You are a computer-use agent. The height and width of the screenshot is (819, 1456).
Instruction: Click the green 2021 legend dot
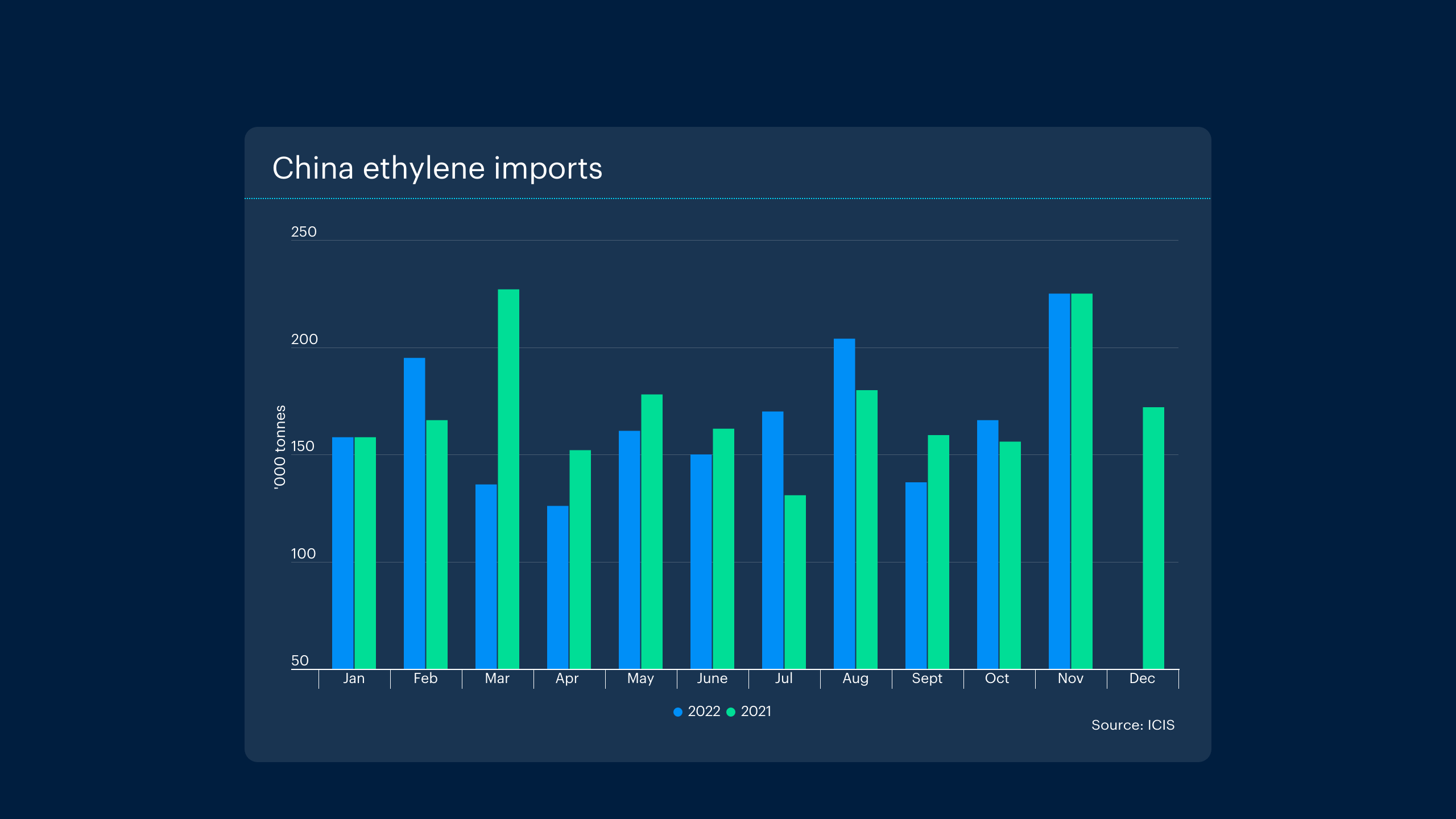(731, 712)
